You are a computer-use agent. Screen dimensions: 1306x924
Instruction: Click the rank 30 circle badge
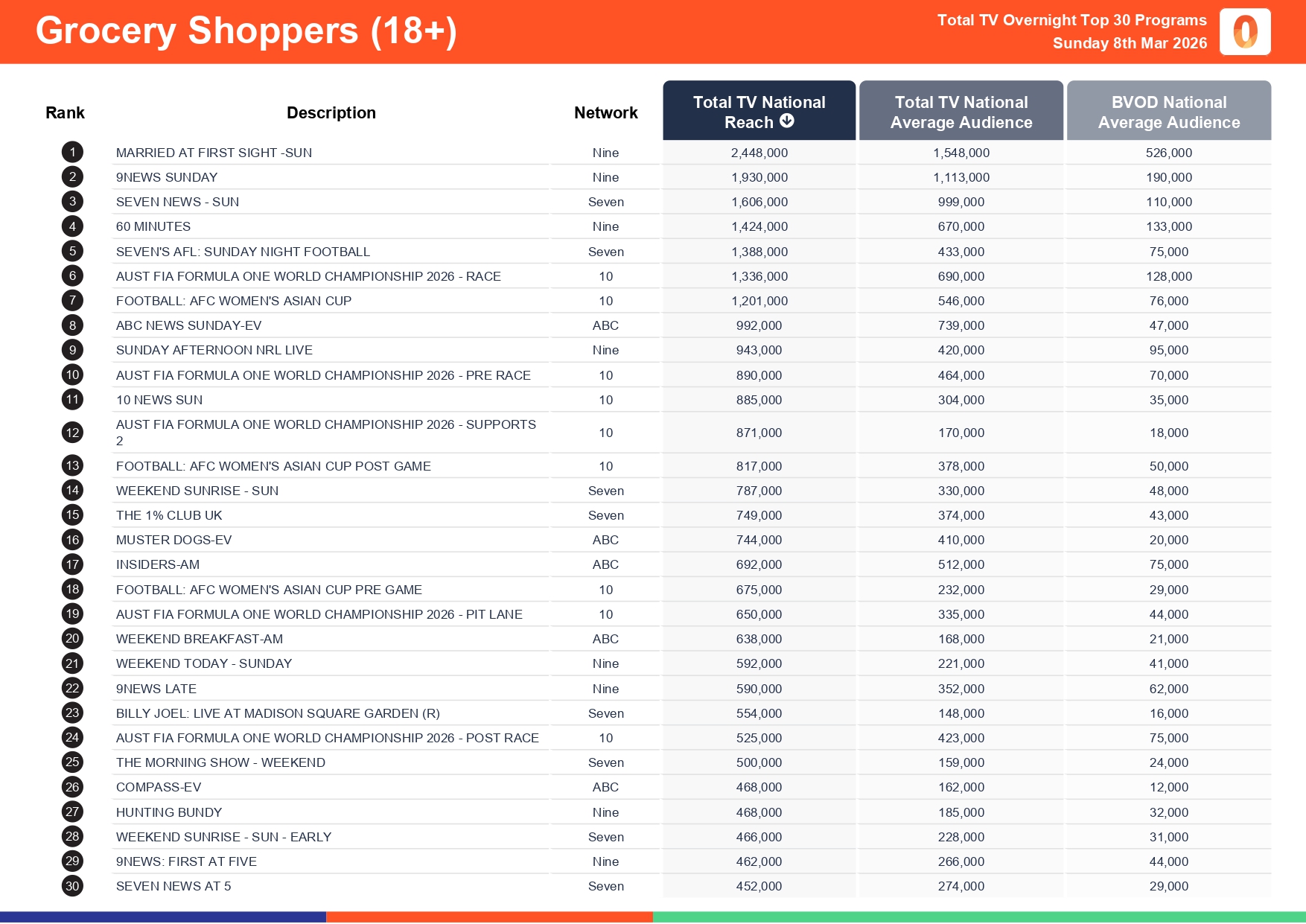(72, 886)
